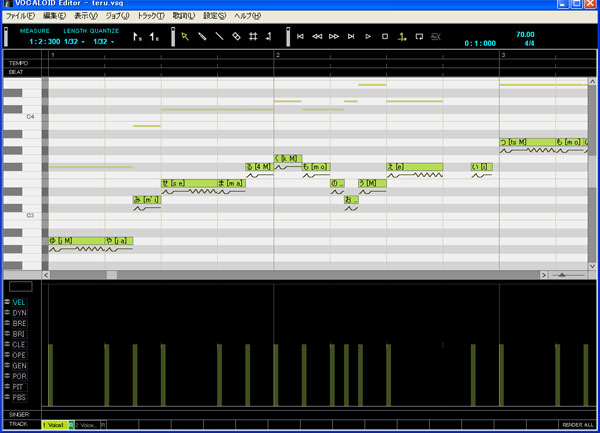Select the note つ [ts M]

pos(527,142)
